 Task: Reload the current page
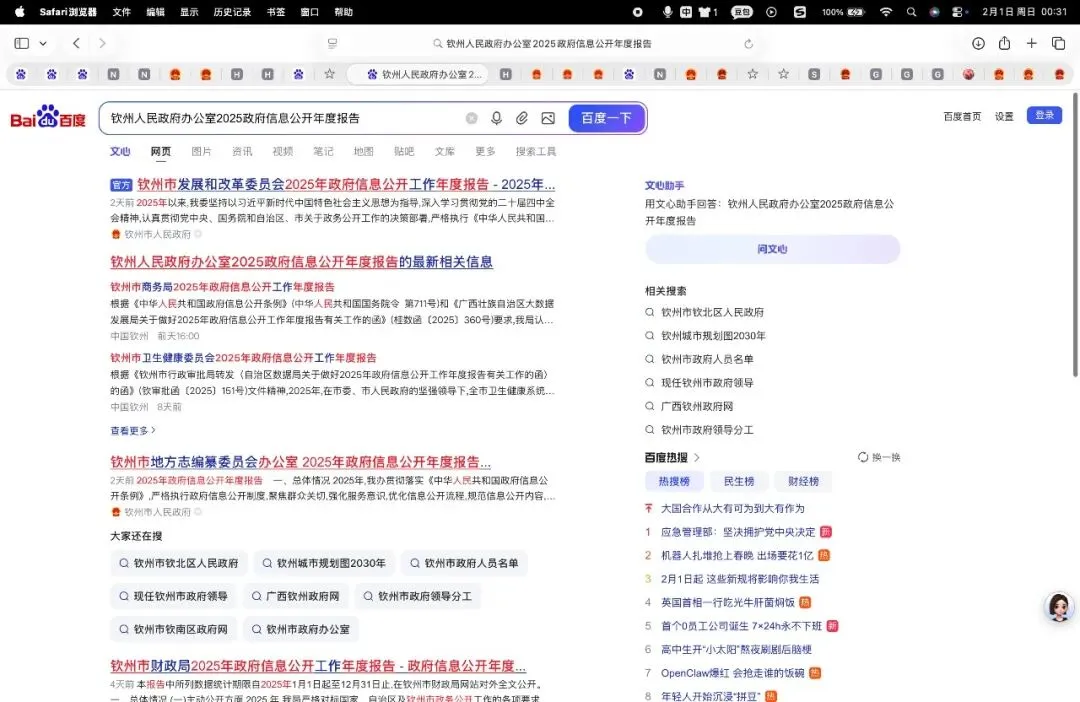coord(749,44)
